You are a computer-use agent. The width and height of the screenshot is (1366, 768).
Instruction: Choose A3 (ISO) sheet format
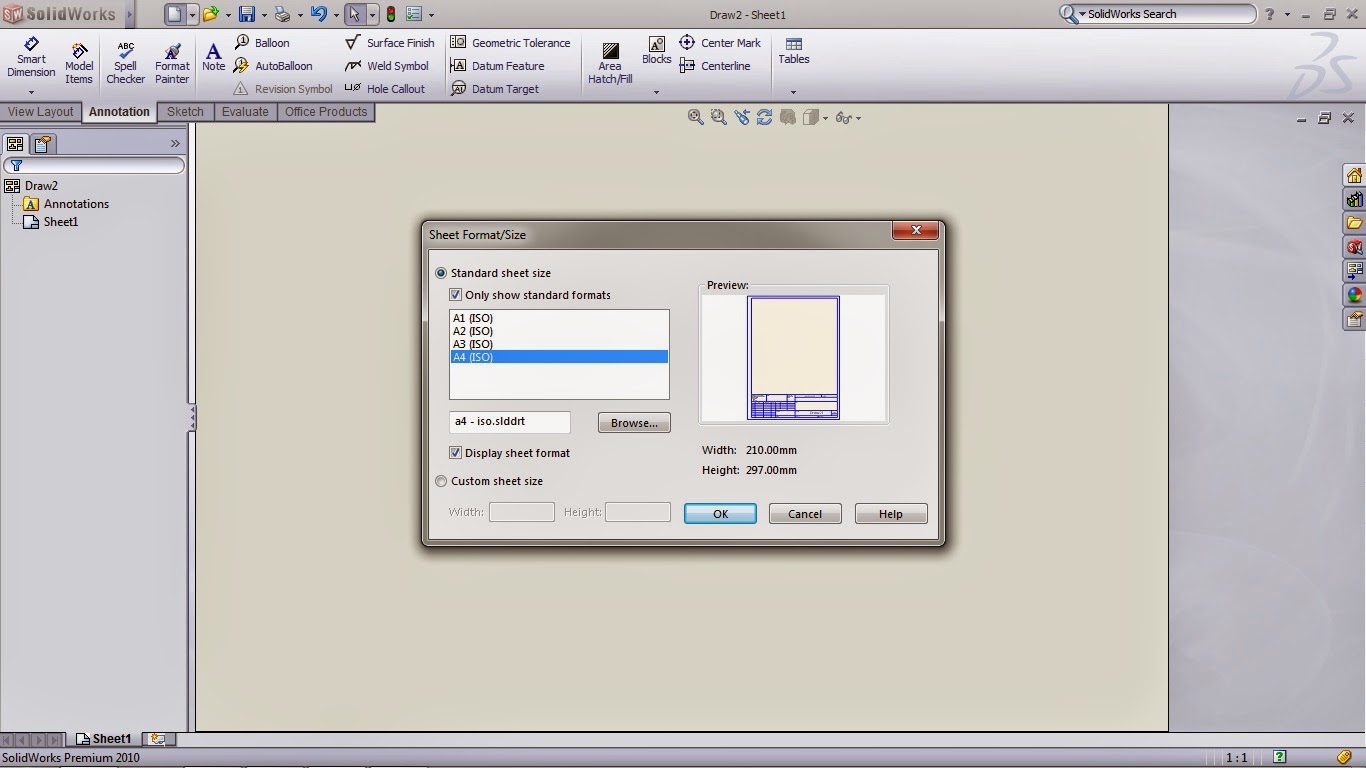click(559, 344)
